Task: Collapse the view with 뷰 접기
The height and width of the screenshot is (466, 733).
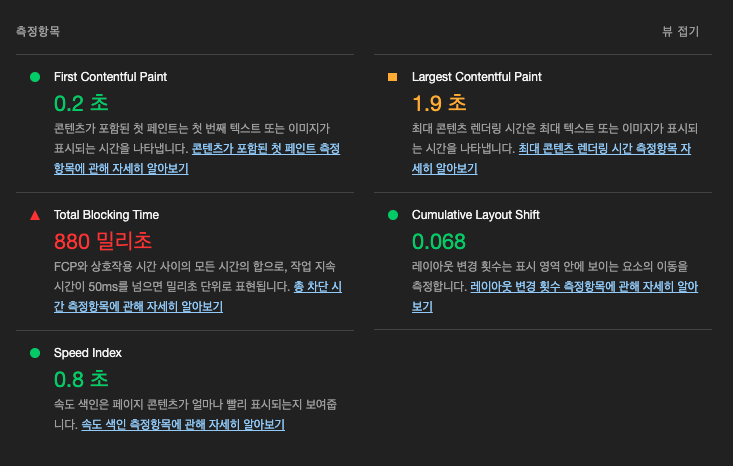Action: [681, 31]
